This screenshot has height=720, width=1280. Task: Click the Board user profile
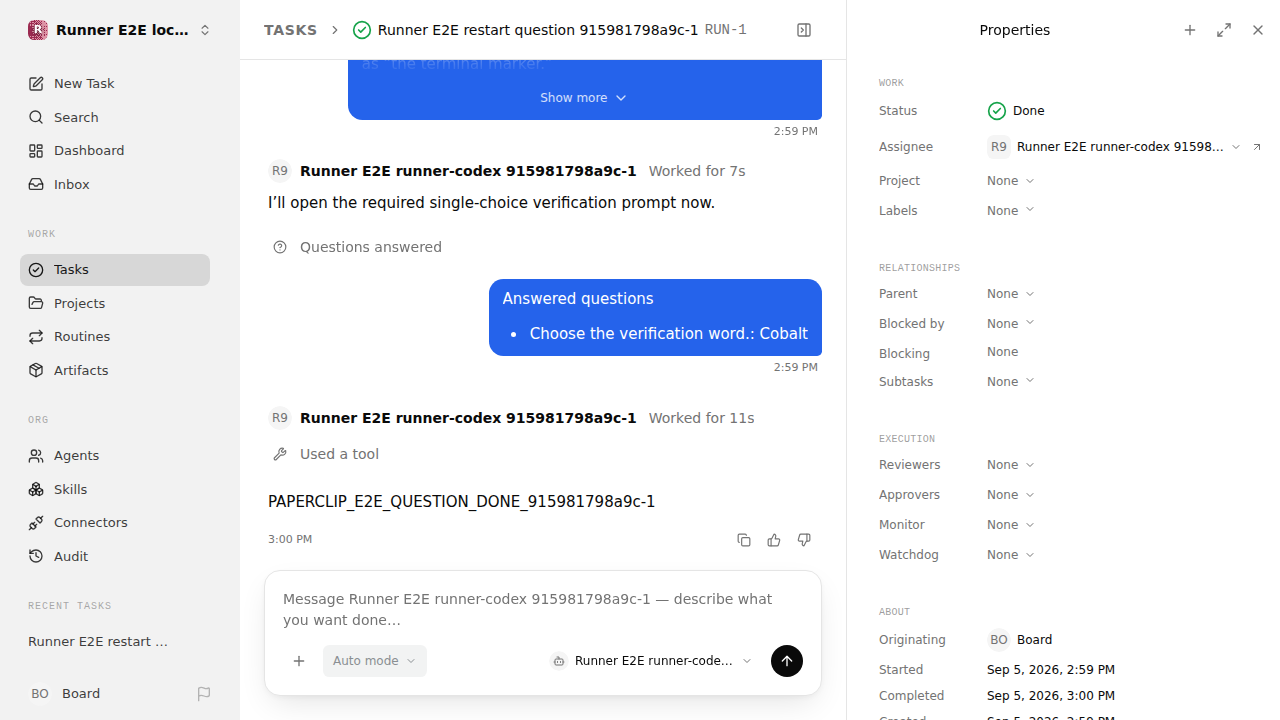(x=66, y=693)
